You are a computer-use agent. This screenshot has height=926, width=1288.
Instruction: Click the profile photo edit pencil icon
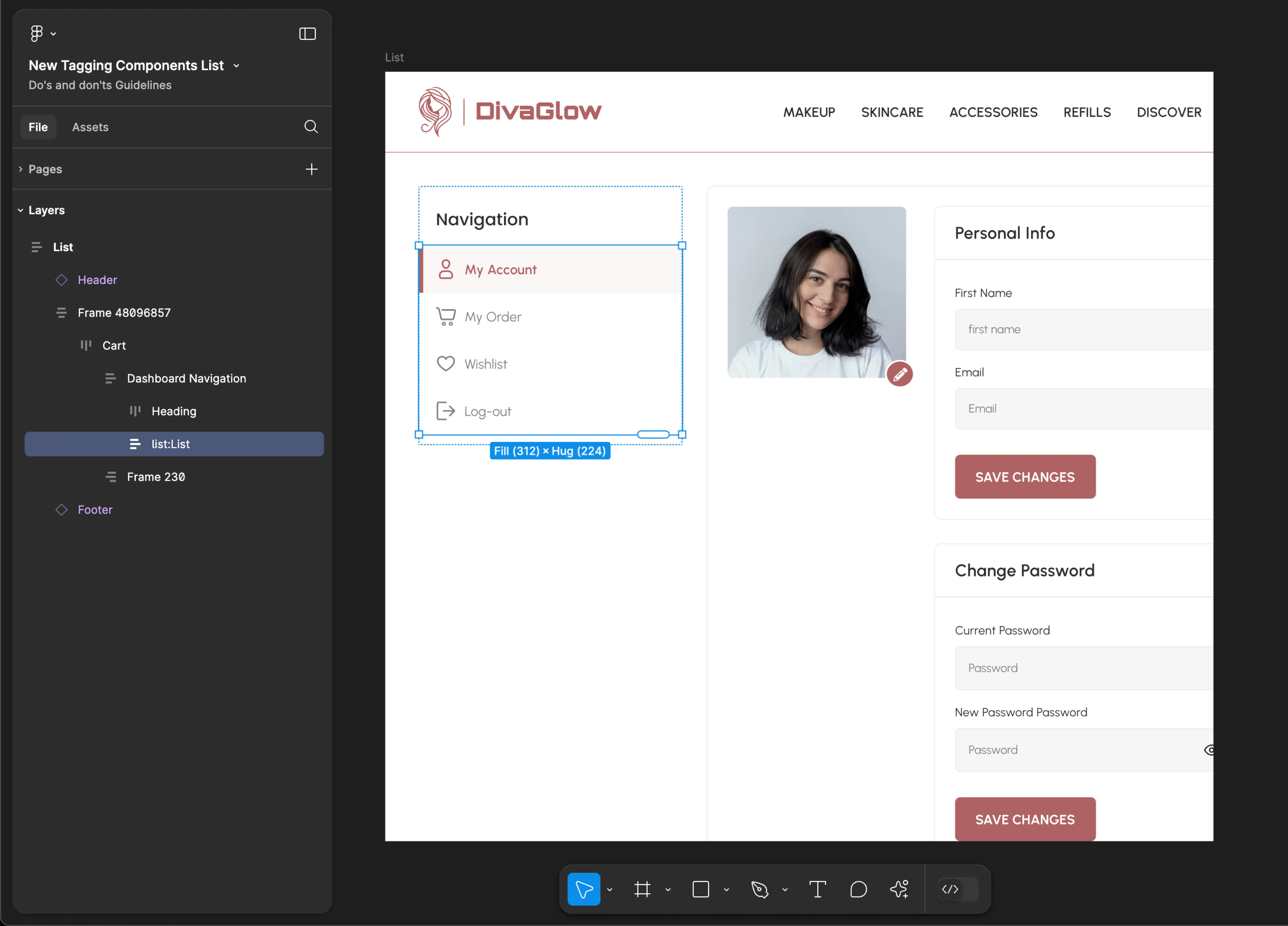point(900,374)
